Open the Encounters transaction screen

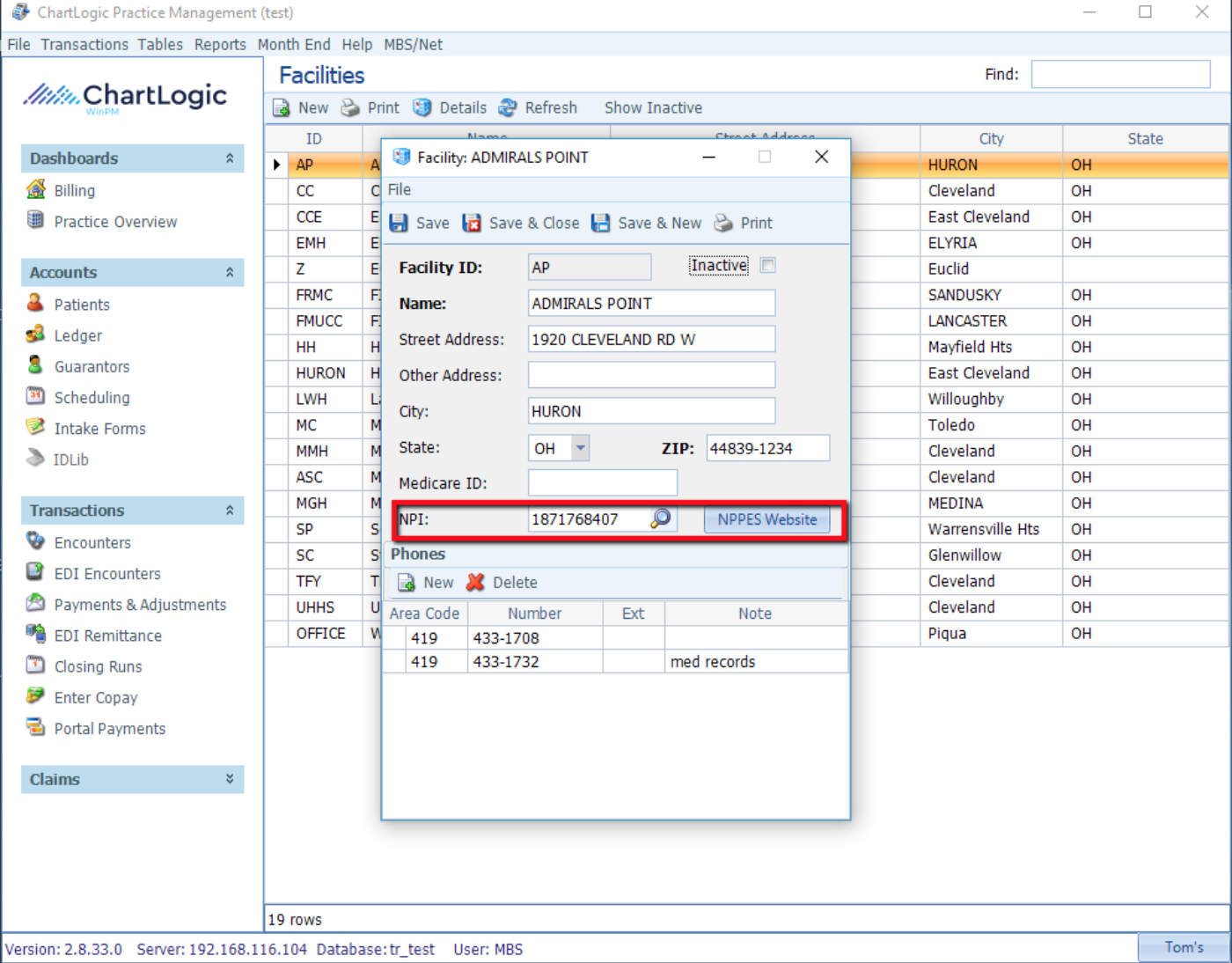(x=92, y=543)
